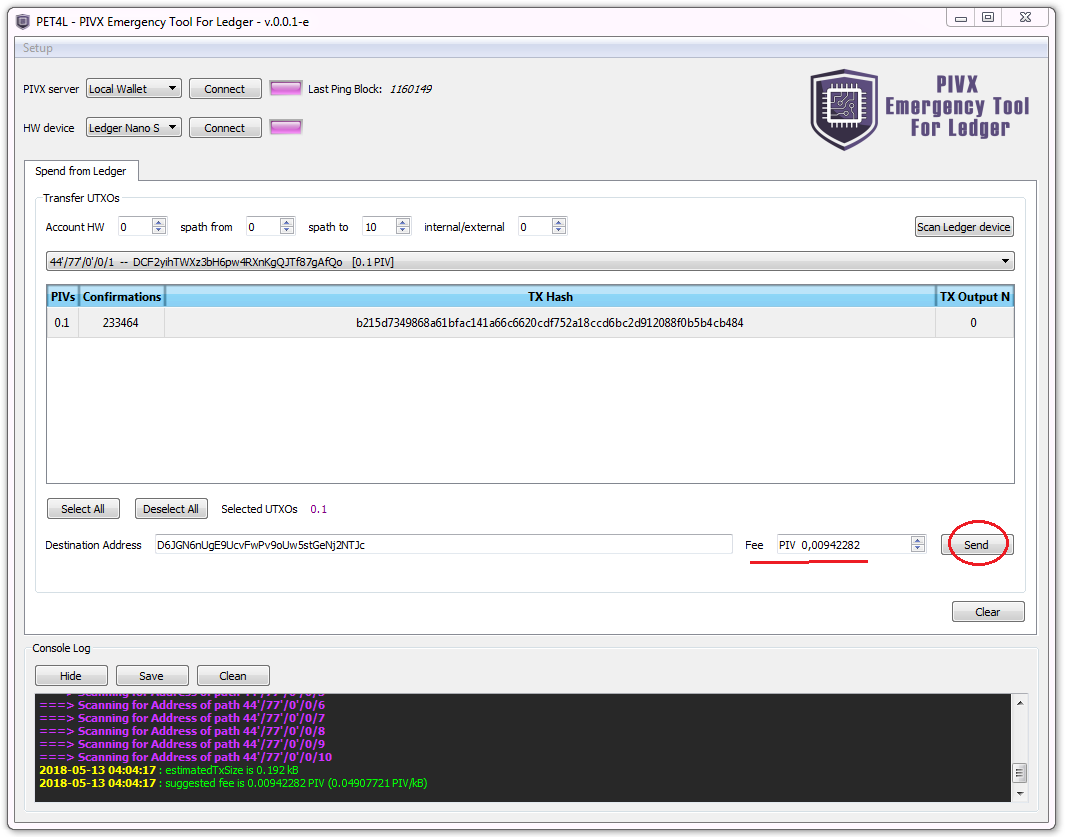Click the PET4L shield icon in title bar
The image size is (1065, 837).
23,22
